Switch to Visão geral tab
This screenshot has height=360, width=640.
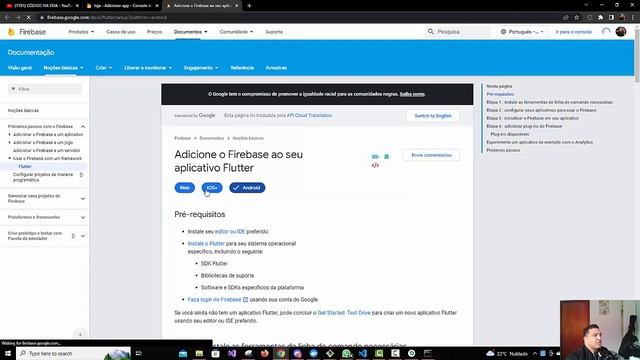click(x=20, y=68)
